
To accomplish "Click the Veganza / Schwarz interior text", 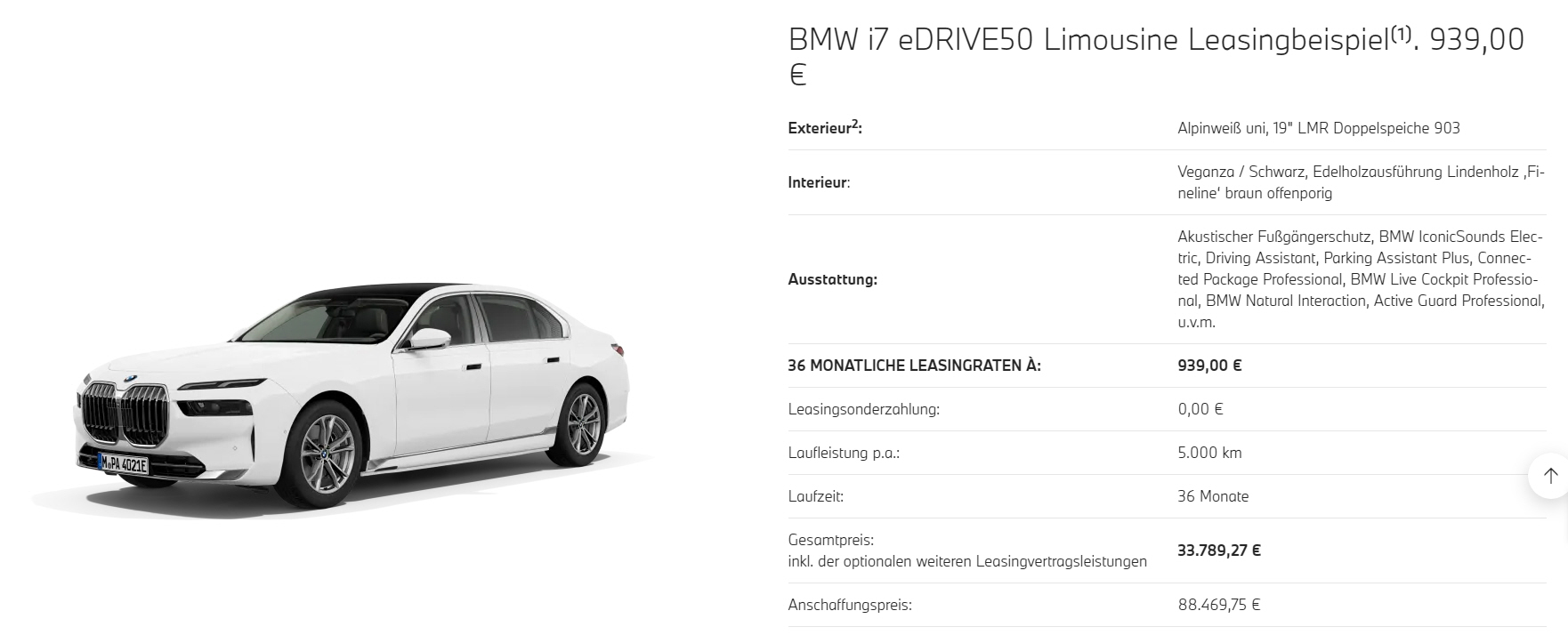I will point(1361,182).
